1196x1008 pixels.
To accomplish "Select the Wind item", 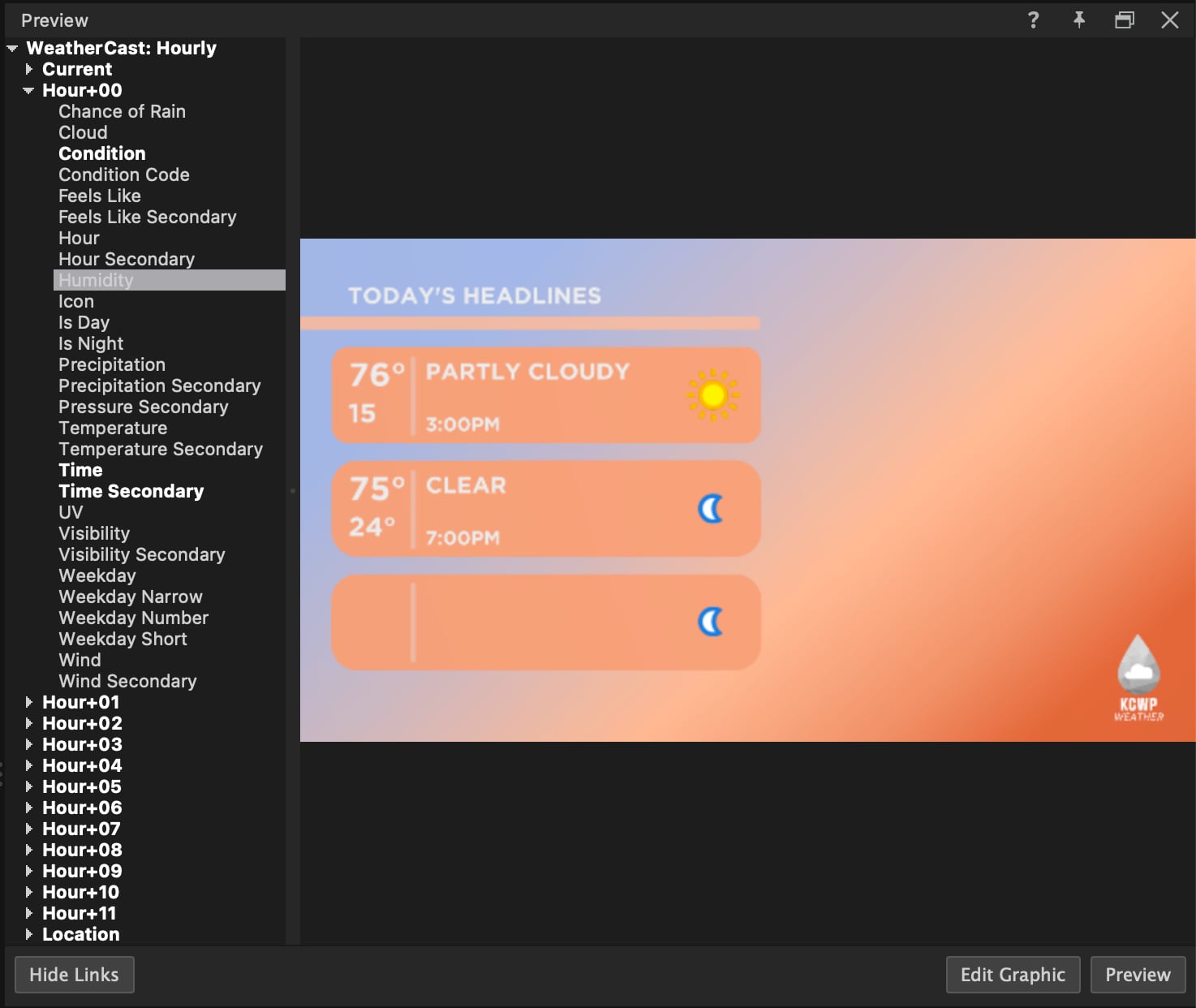I will pyautogui.click(x=80, y=661).
